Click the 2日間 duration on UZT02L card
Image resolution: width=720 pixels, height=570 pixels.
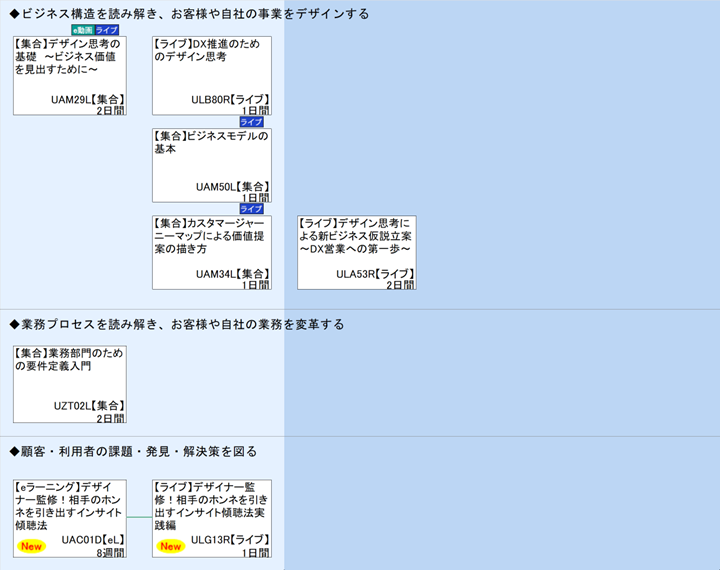tap(111, 418)
